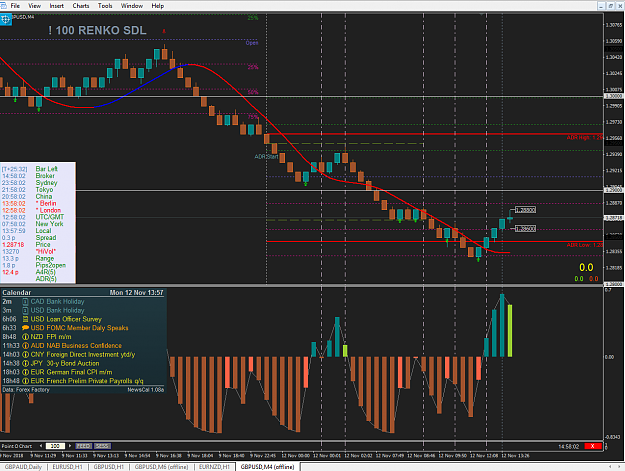Viewport: 625px width, 471px height.
Task: Click the holiday icon next to CAD Bank Holiday
Action: pos(25,302)
